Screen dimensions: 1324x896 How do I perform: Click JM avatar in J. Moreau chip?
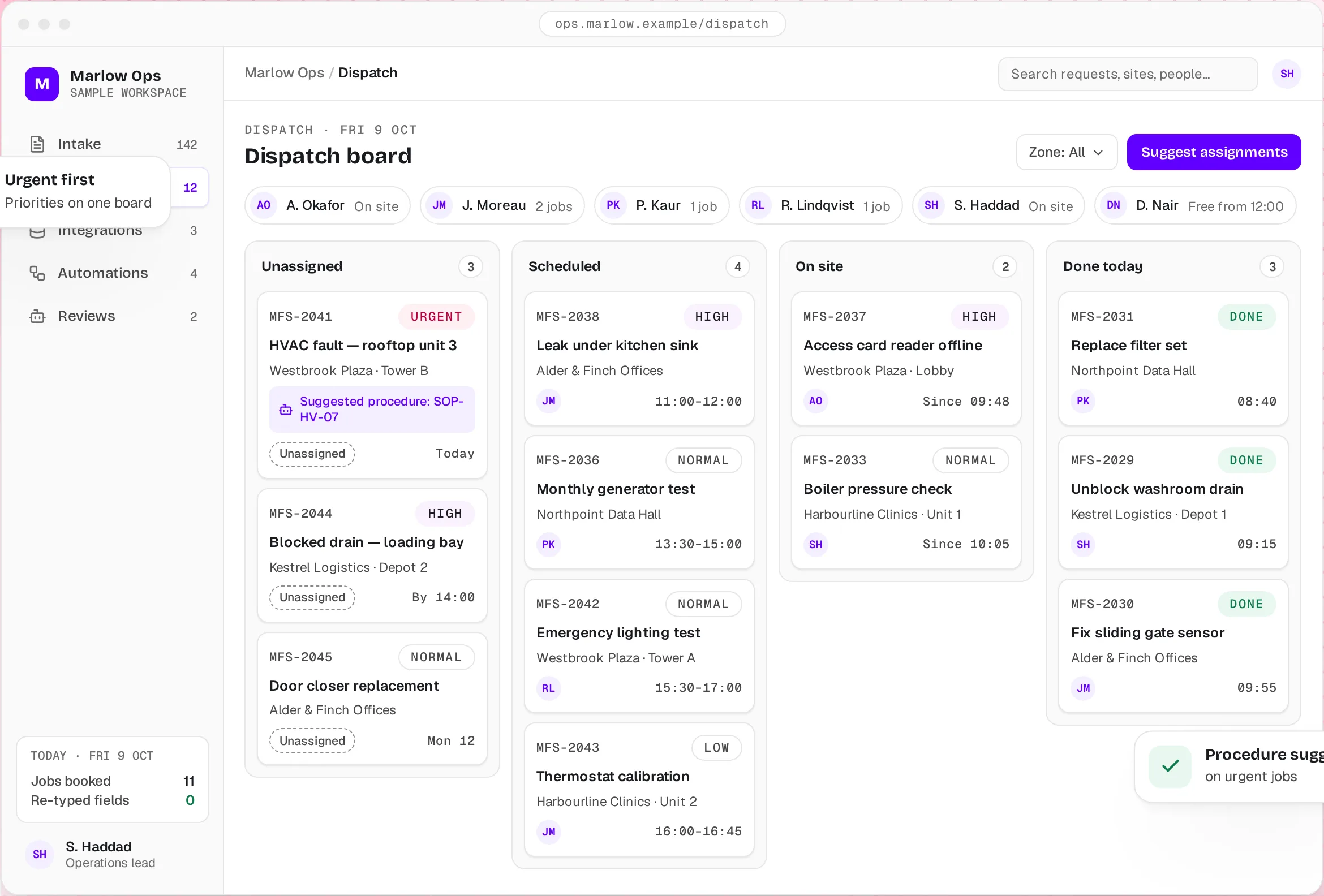439,206
